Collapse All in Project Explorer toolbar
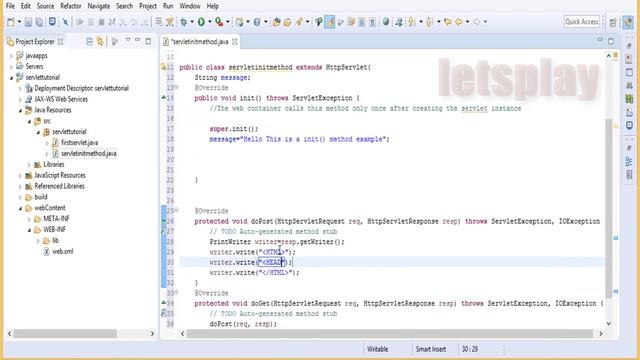The image size is (640, 360). [x=89, y=41]
